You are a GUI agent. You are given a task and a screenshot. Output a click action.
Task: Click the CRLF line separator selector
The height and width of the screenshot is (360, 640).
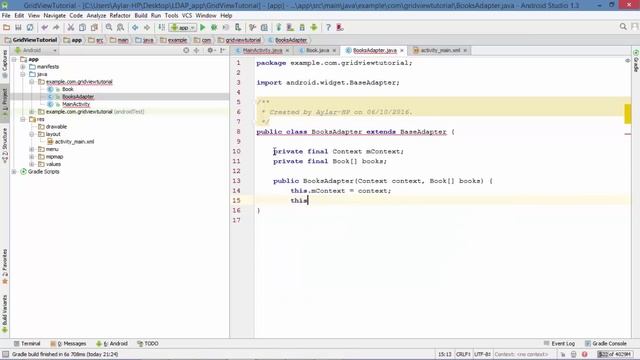pyautogui.click(x=463, y=354)
